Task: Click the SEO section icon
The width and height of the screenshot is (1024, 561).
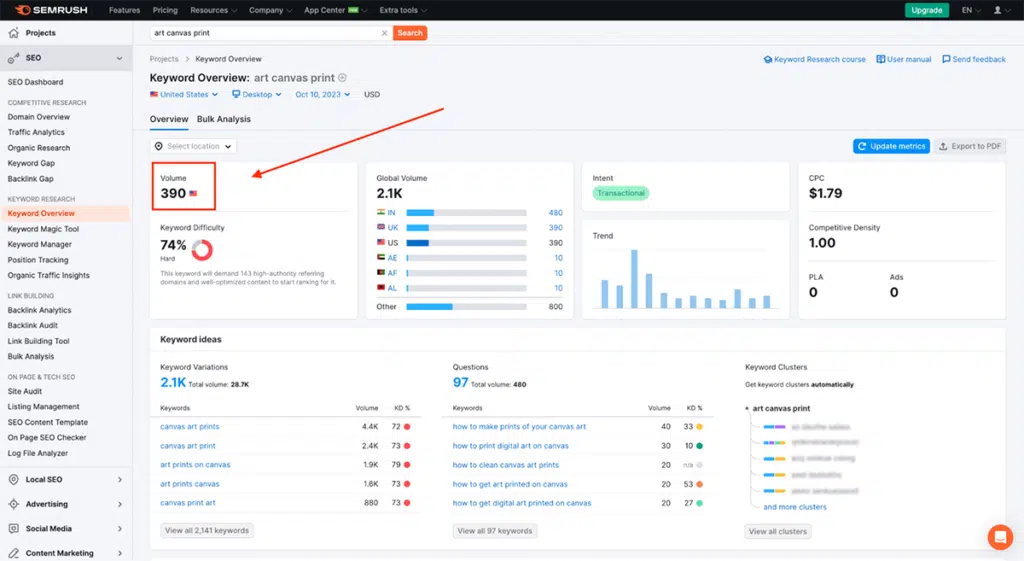Action: pyautogui.click(x=14, y=58)
